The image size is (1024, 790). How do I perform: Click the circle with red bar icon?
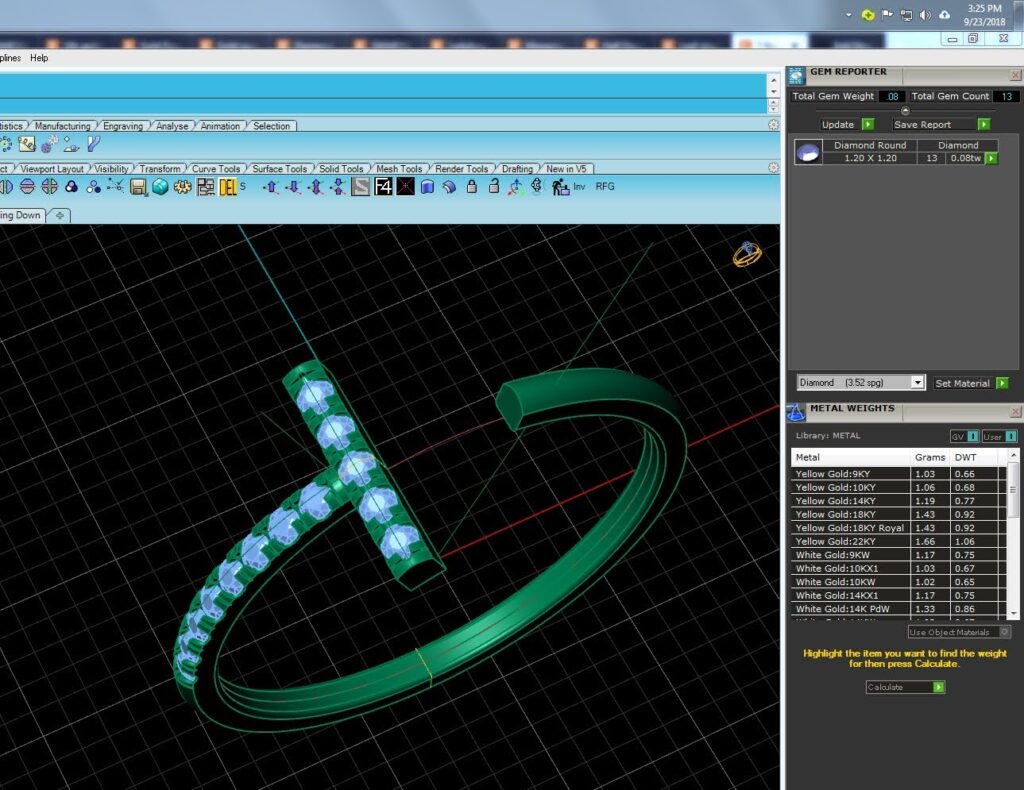click(27, 187)
